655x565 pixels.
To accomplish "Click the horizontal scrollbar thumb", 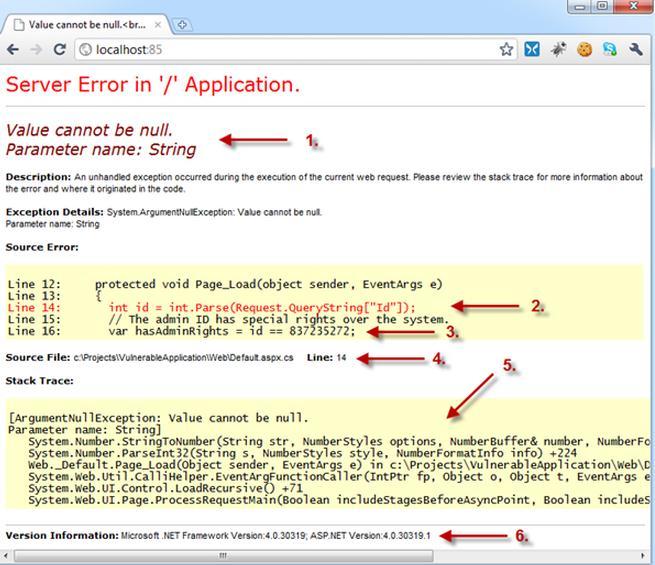I will [223, 555].
